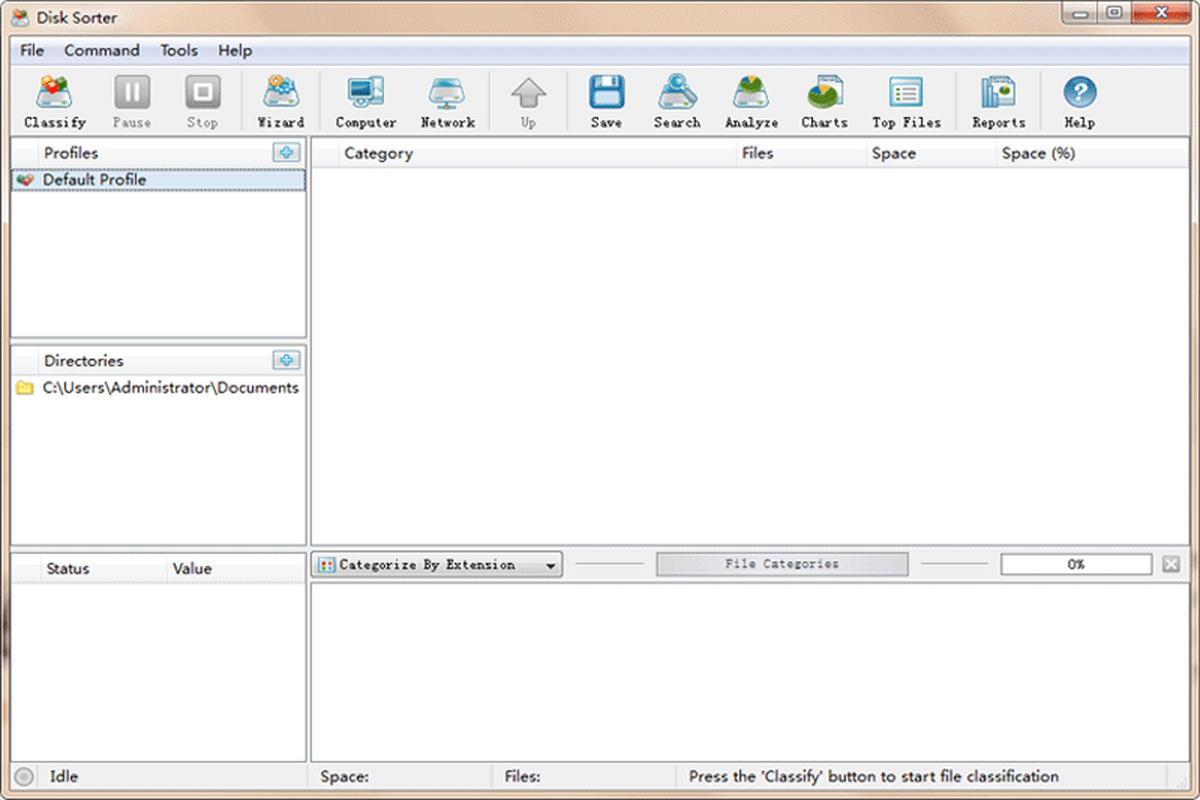Open the Reports icon

tap(998, 100)
